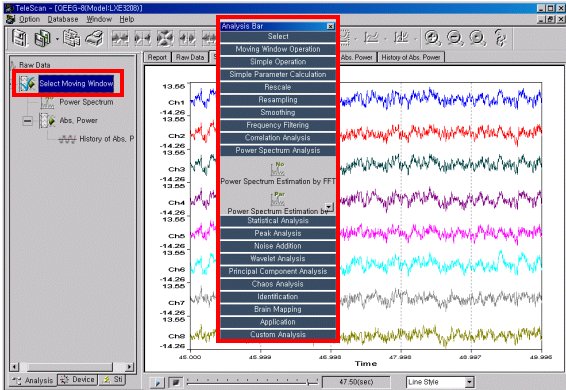Screen dimensions: 566x390
Task: Click the copy documents toolbar icon
Action: pyautogui.click(x=71, y=38)
